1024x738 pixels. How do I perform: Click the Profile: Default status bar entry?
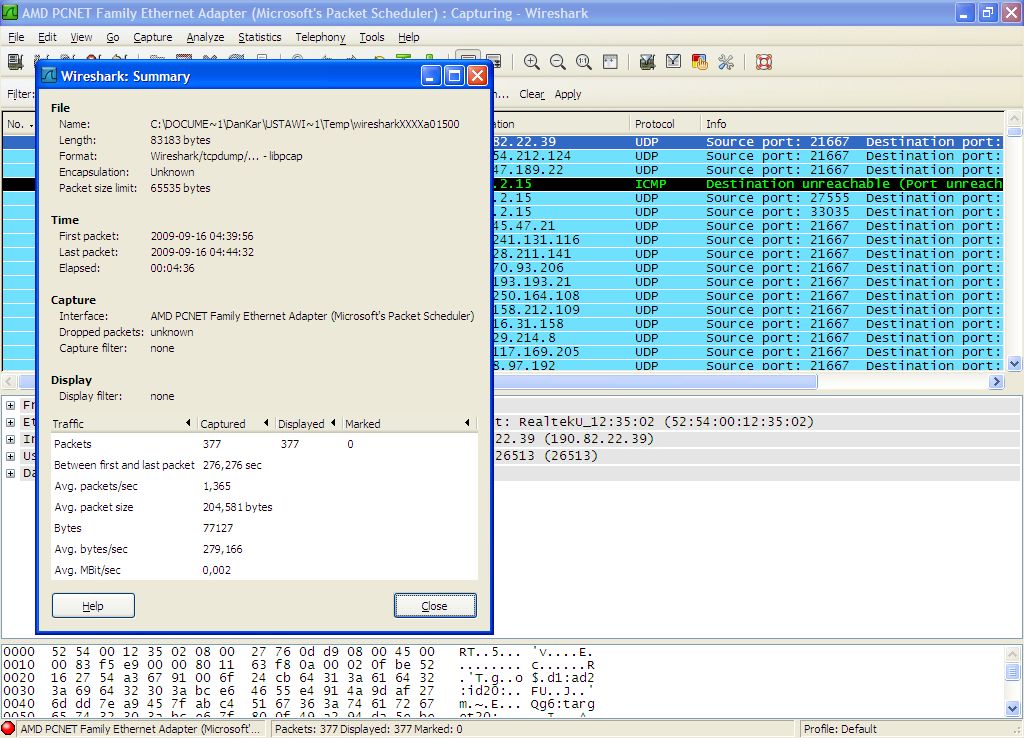[840, 729]
